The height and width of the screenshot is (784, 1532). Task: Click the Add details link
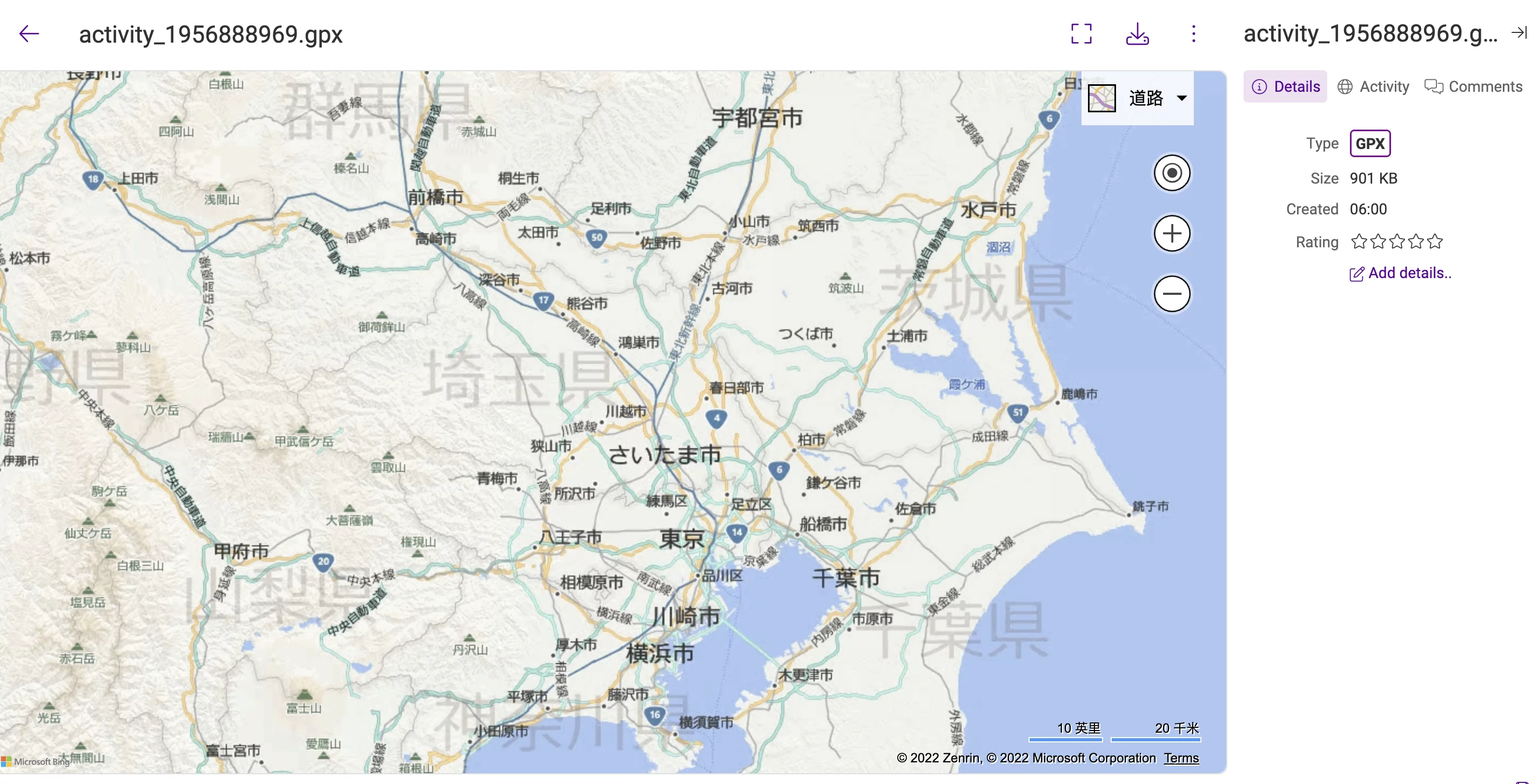[x=1400, y=273]
